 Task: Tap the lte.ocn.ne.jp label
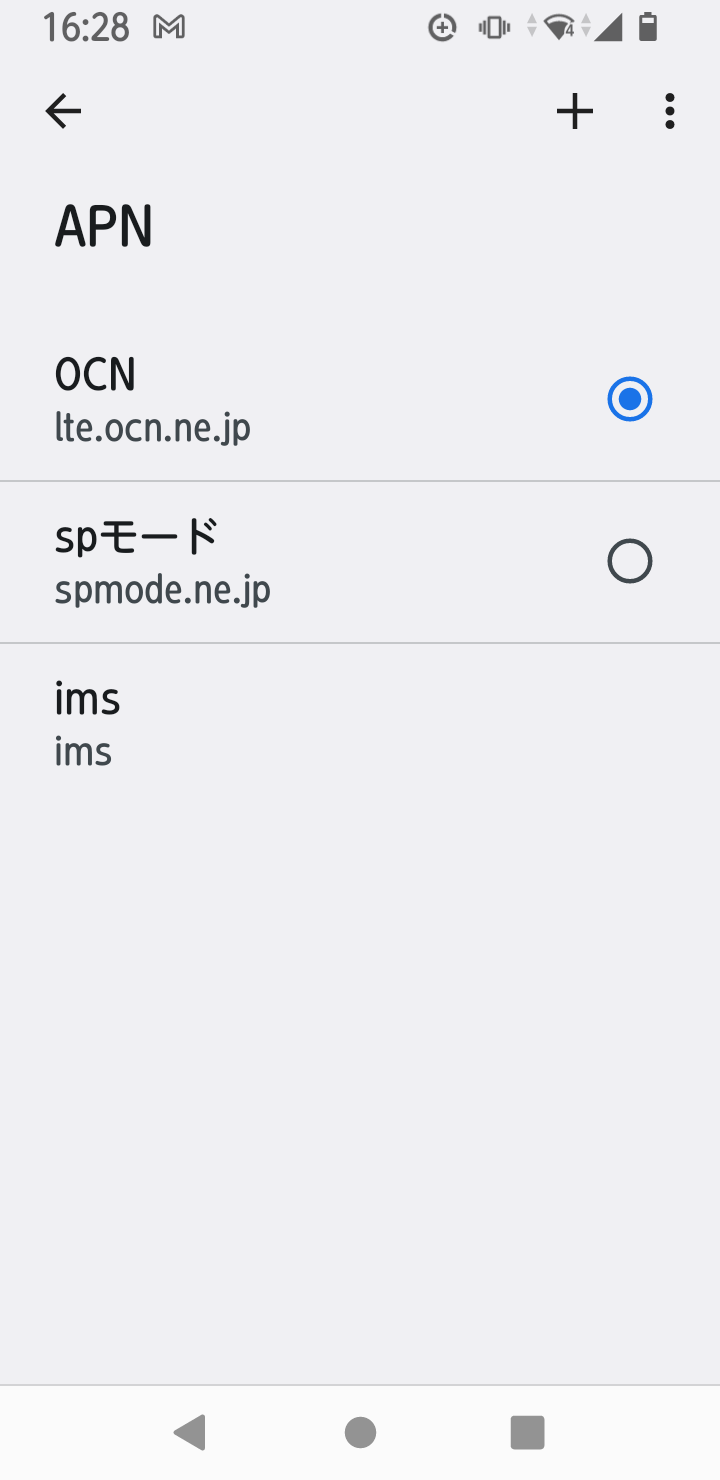pyautogui.click(x=152, y=427)
